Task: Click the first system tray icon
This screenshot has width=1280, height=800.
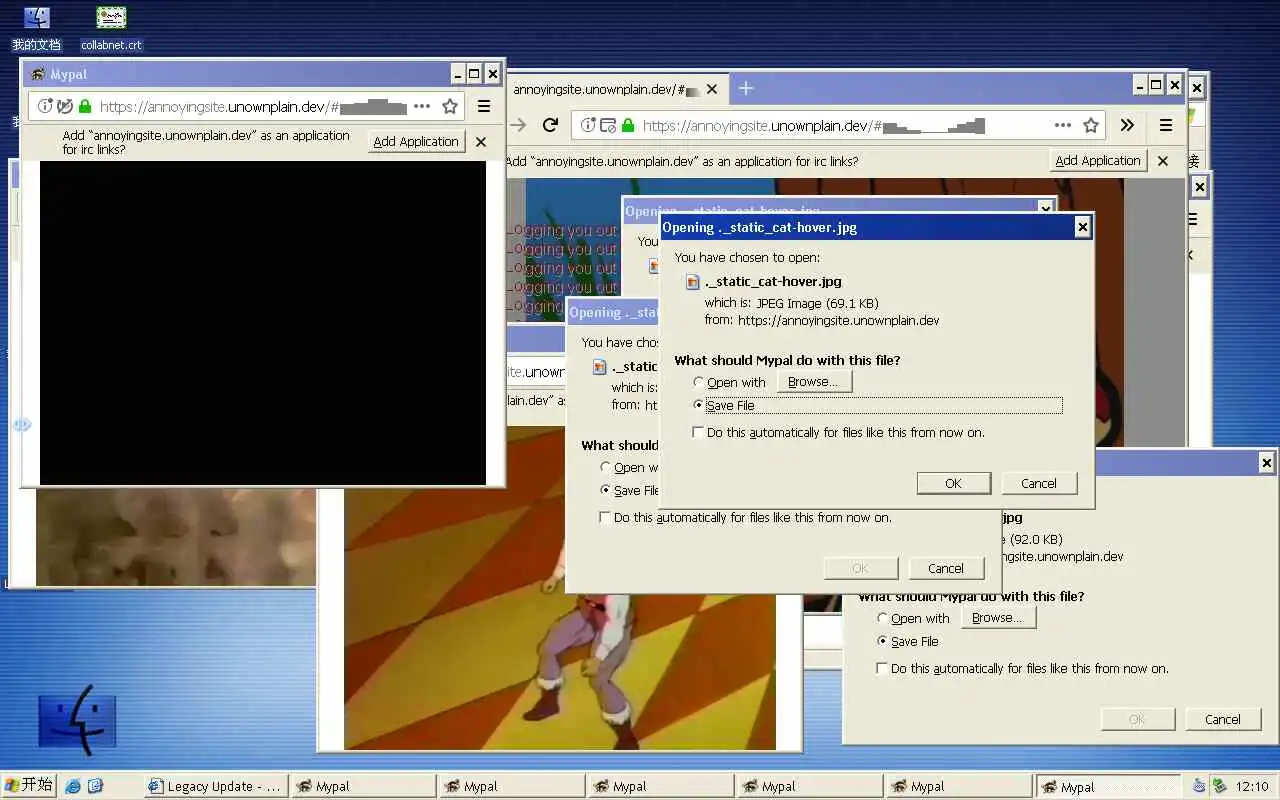Action: [1200, 787]
